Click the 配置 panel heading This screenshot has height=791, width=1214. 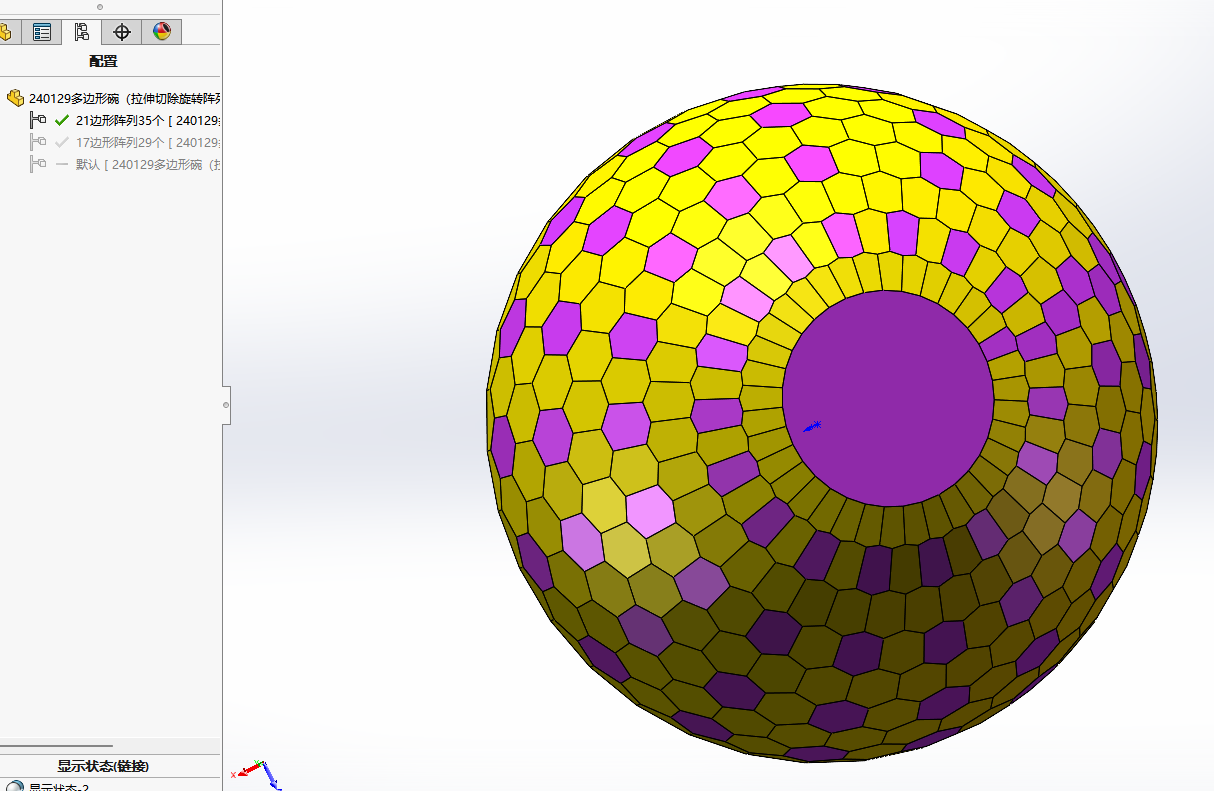click(x=103, y=61)
